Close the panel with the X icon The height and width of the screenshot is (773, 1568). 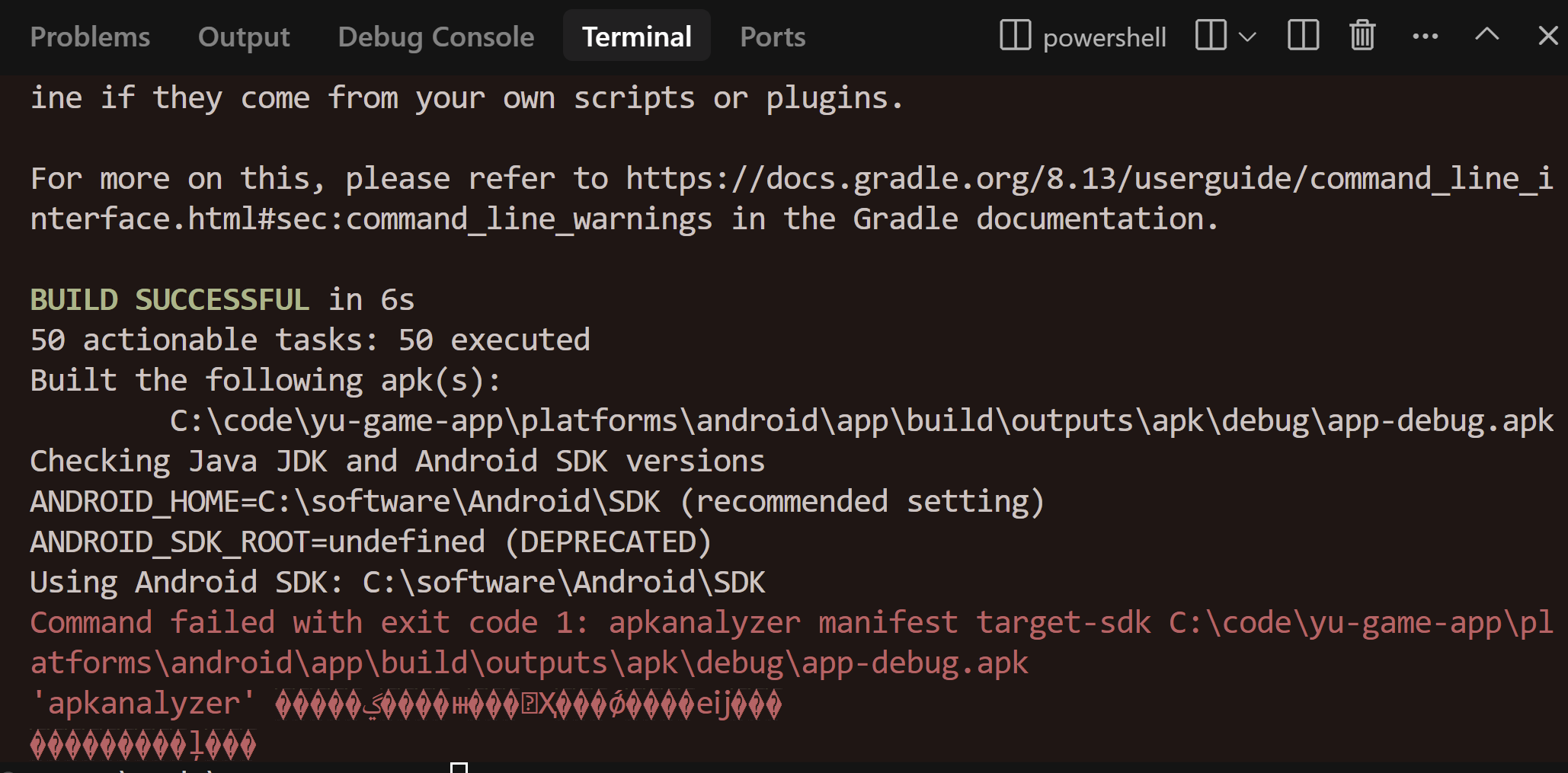[x=1547, y=35]
